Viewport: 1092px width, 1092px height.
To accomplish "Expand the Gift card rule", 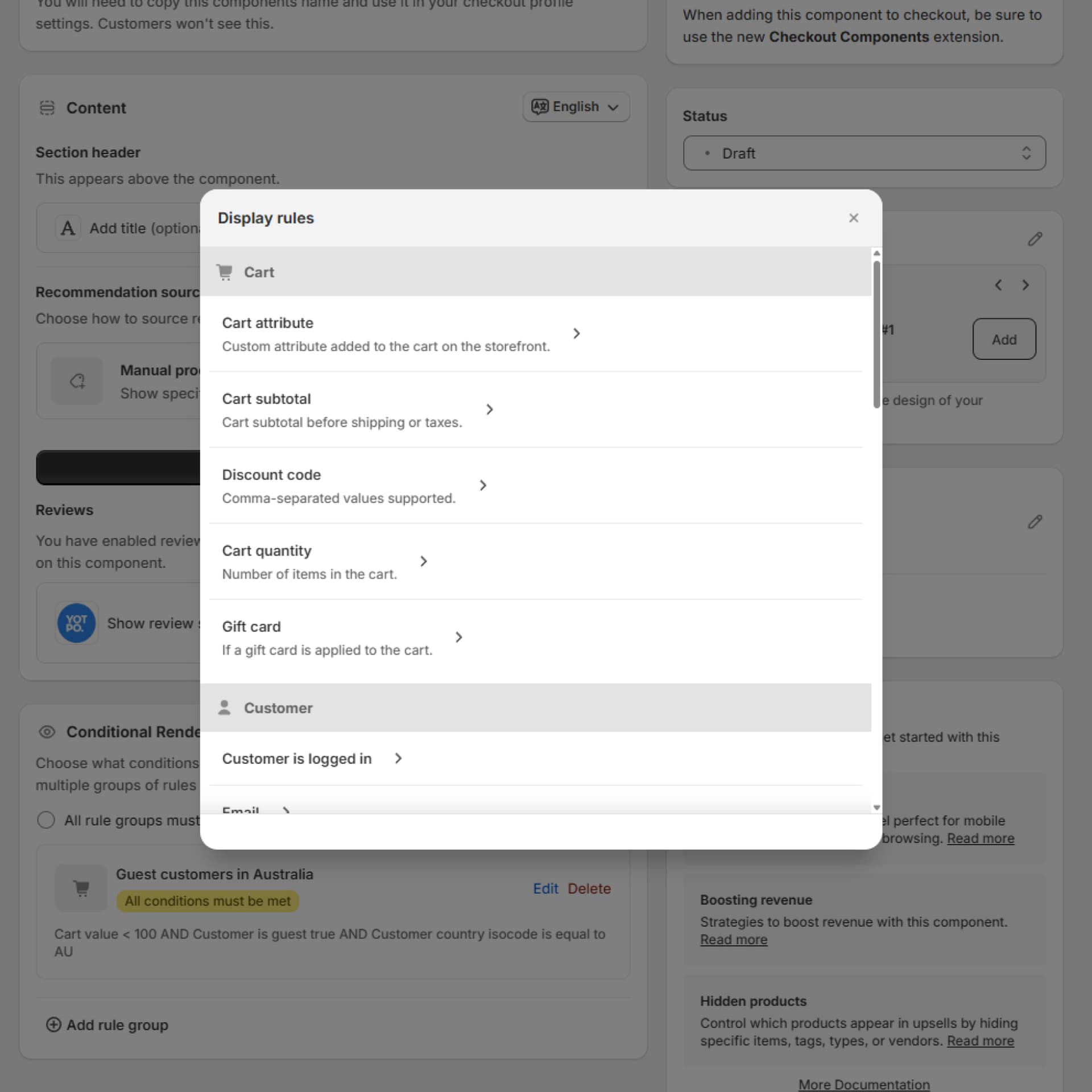I will (x=459, y=637).
